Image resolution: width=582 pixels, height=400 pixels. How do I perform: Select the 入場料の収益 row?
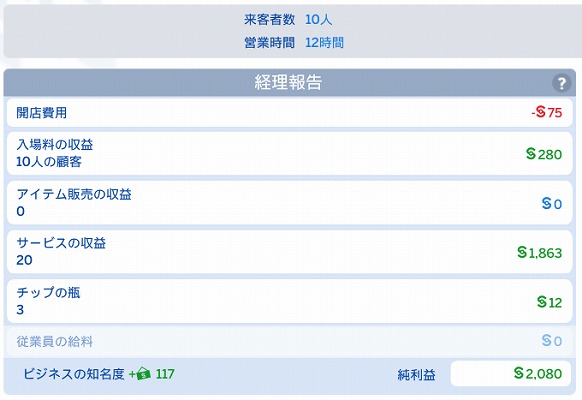(x=290, y=153)
